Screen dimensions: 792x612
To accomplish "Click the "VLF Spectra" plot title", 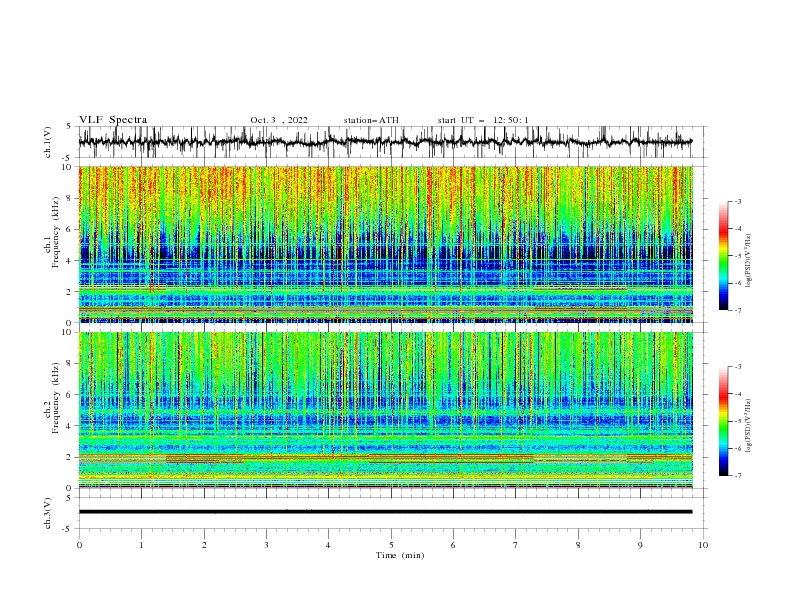I will [x=113, y=120].
